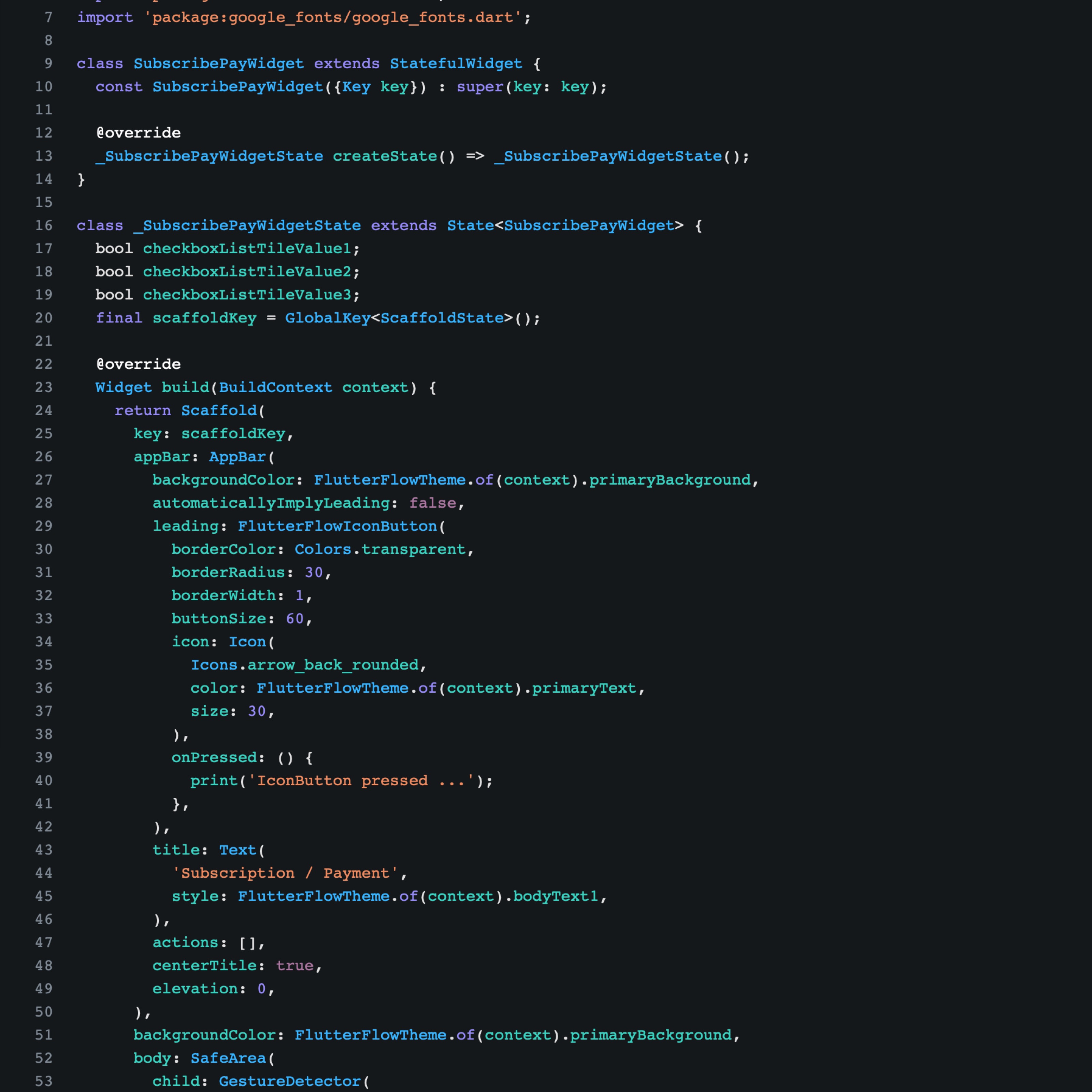Select line number 16 in gutter
The image size is (1092, 1092).
pyautogui.click(x=44, y=226)
